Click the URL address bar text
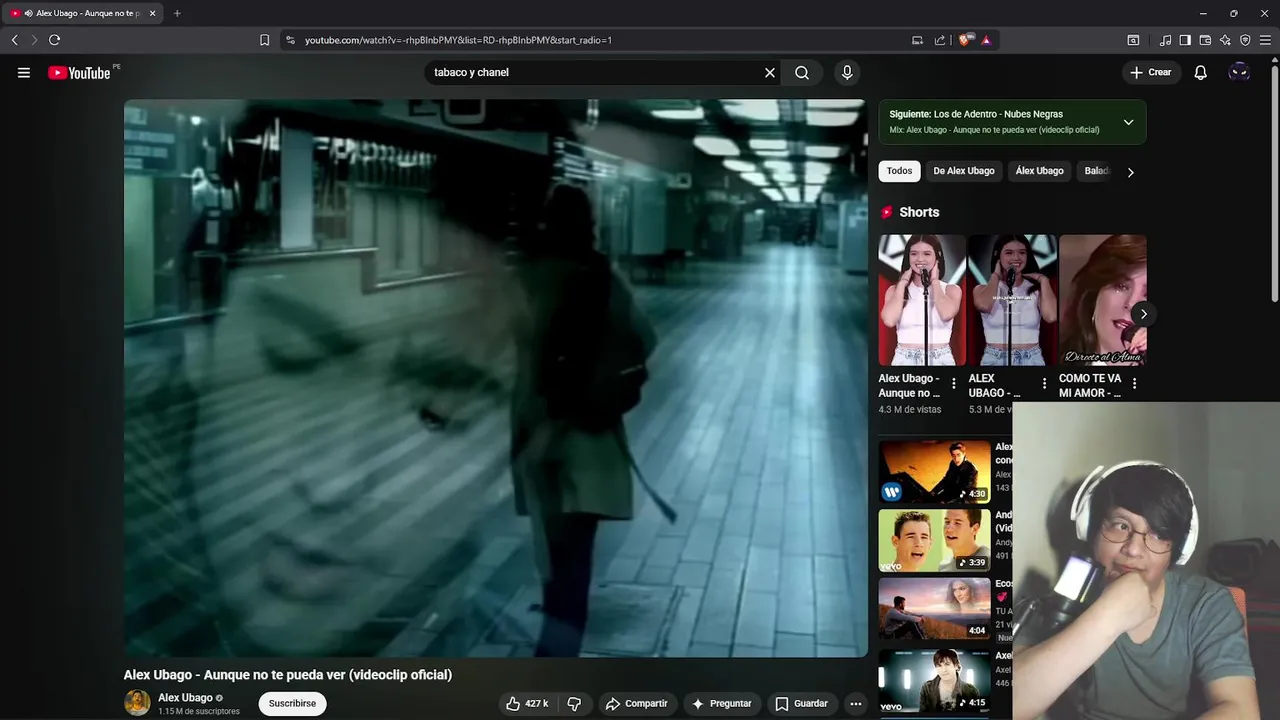 458,40
